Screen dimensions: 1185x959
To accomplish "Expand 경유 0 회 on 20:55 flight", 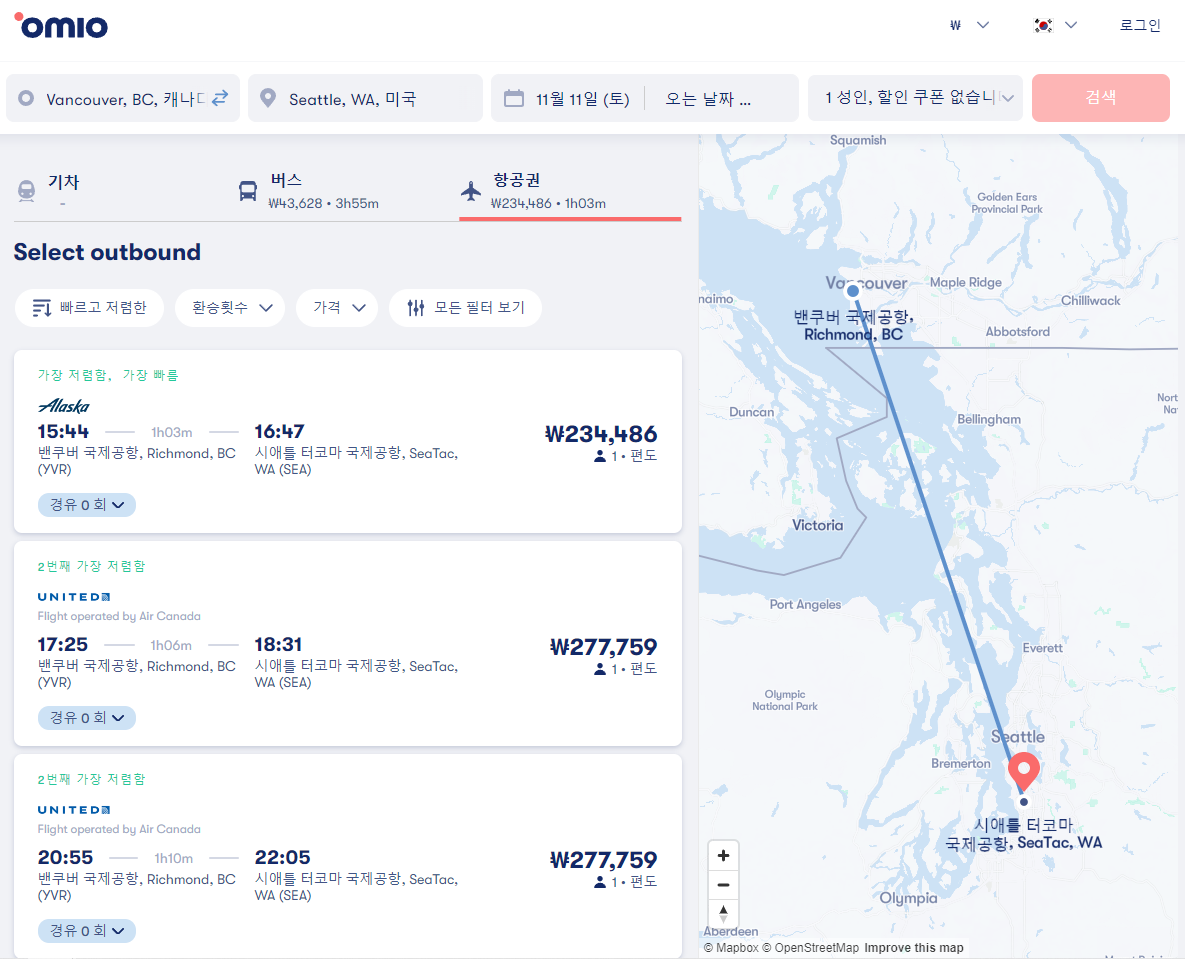I will point(87,931).
